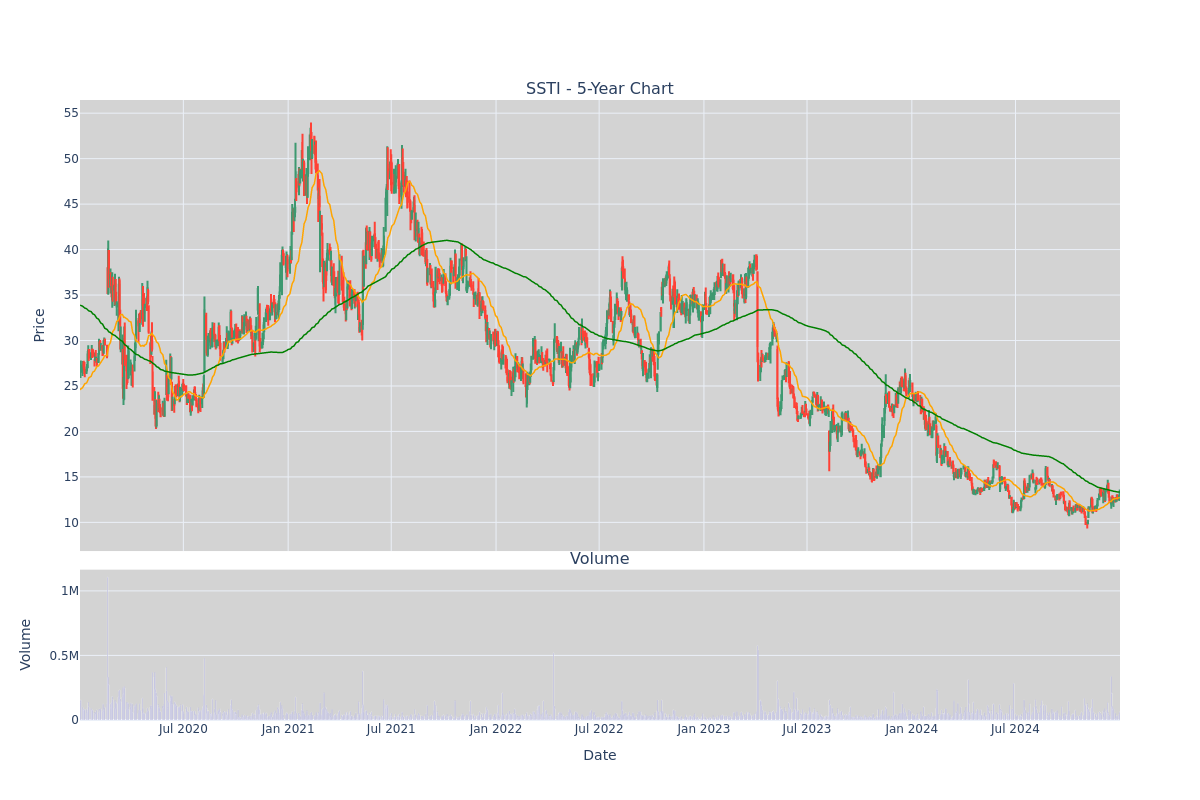This screenshot has width=1200, height=800.
Task: Click the Volume y-axis label
Action: tap(27, 644)
